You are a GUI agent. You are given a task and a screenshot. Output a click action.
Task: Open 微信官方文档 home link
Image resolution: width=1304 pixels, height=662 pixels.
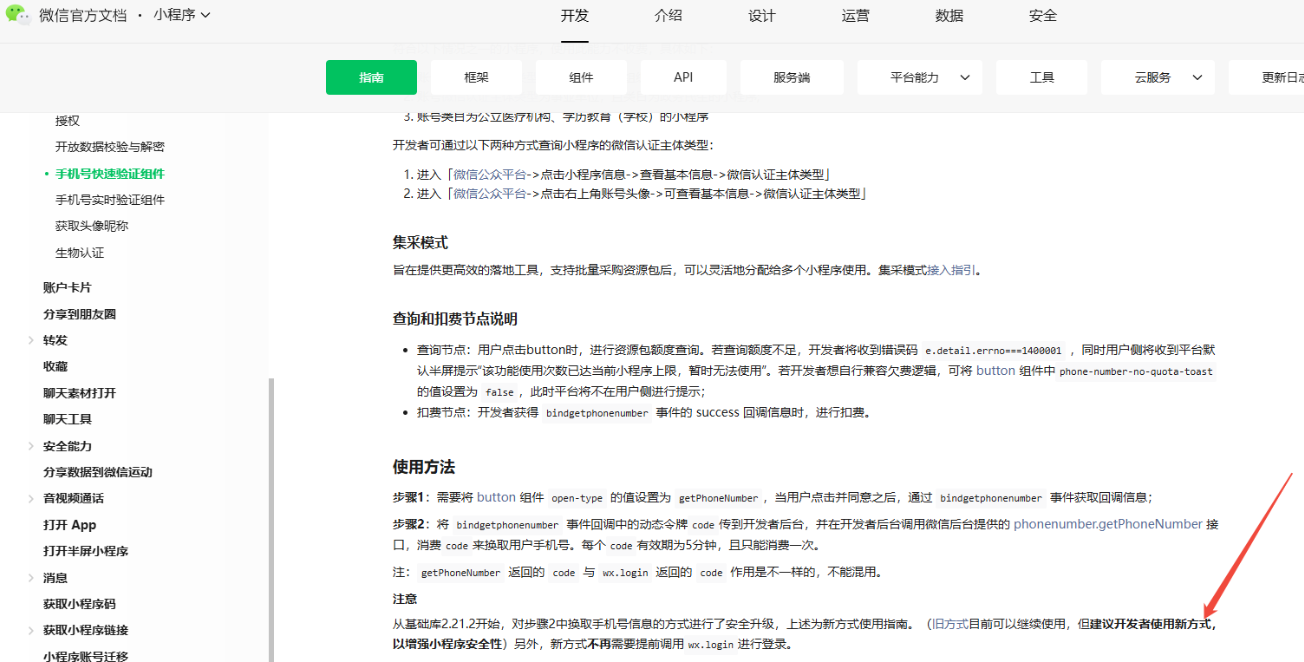[83, 15]
